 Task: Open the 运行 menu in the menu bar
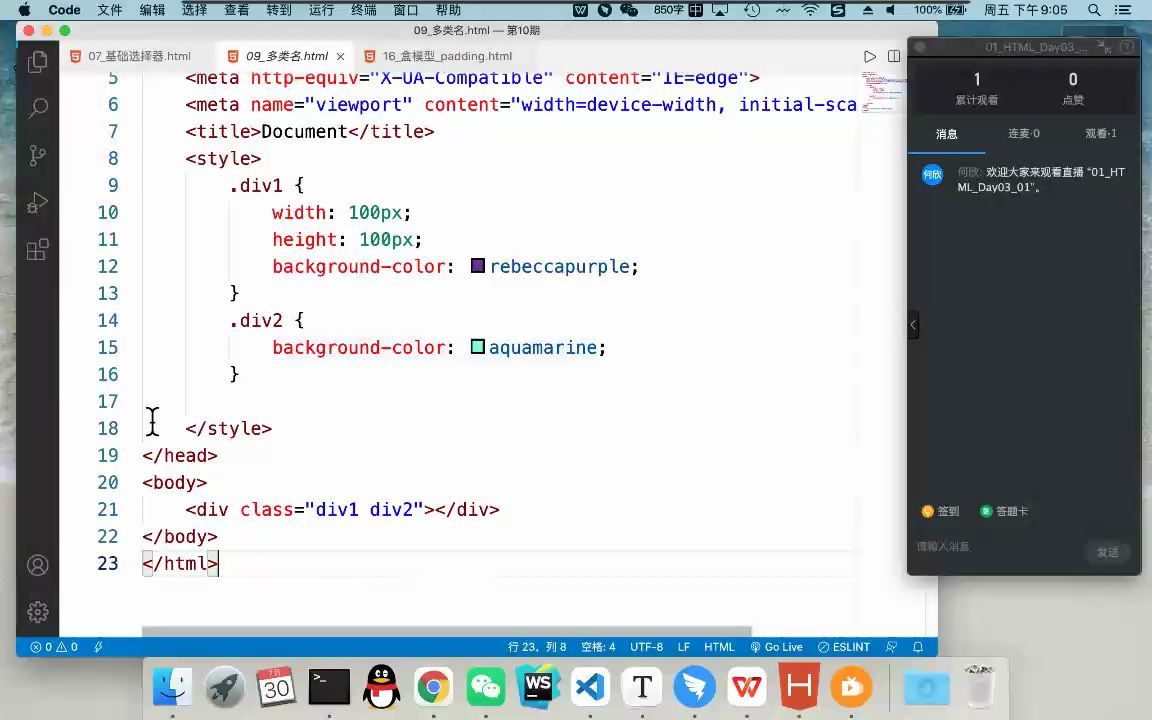[320, 9]
